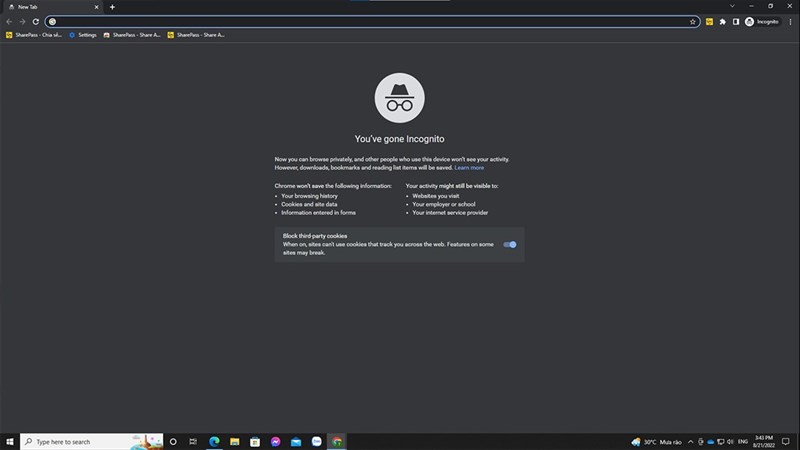Switch to Chrome on taskbar
This screenshot has width=800, height=450.
coord(337,442)
